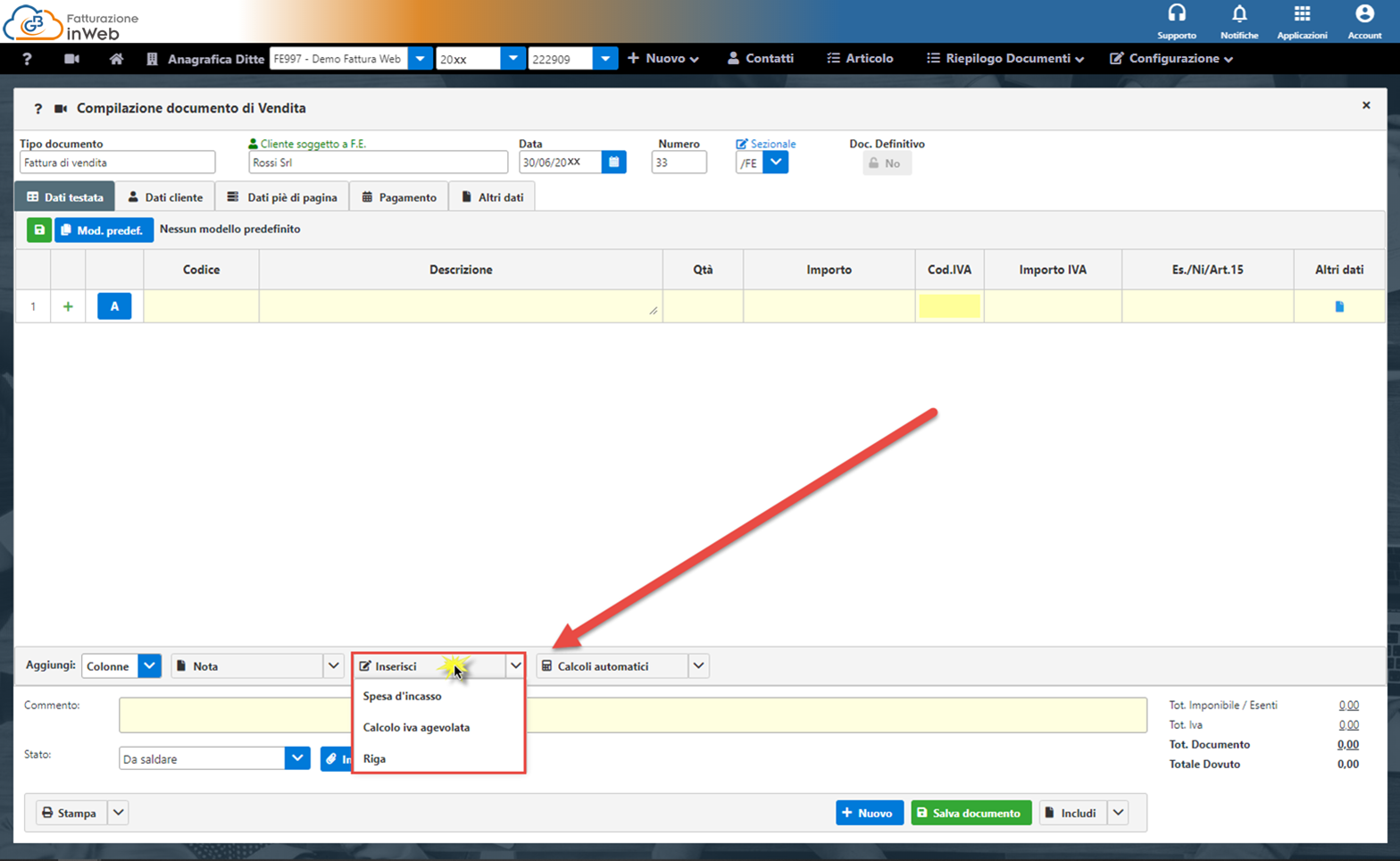Image resolution: width=1400 pixels, height=861 pixels.
Task: Click the green save model icon
Action: point(38,230)
